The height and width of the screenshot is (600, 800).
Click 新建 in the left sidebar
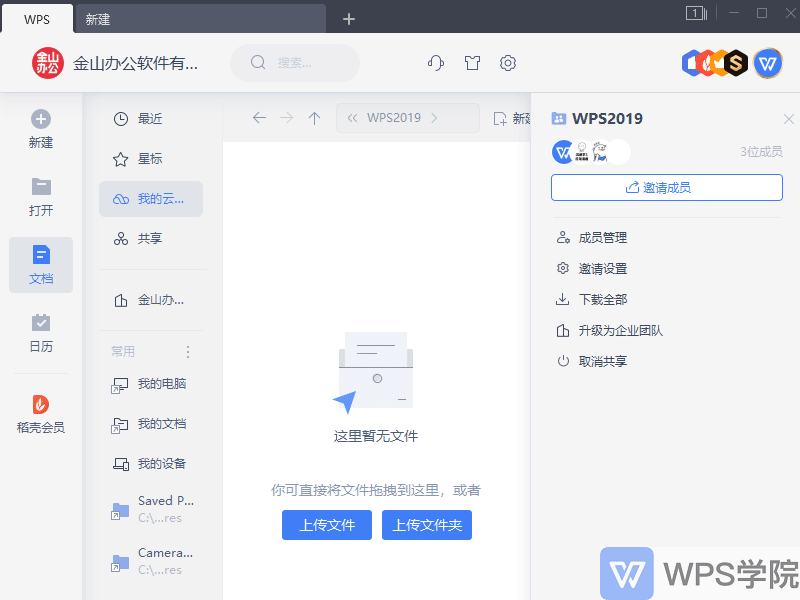pos(41,129)
